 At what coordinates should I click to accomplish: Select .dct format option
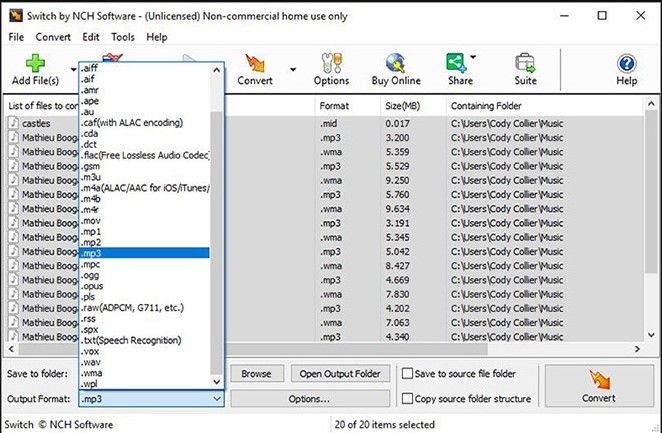coord(144,144)
